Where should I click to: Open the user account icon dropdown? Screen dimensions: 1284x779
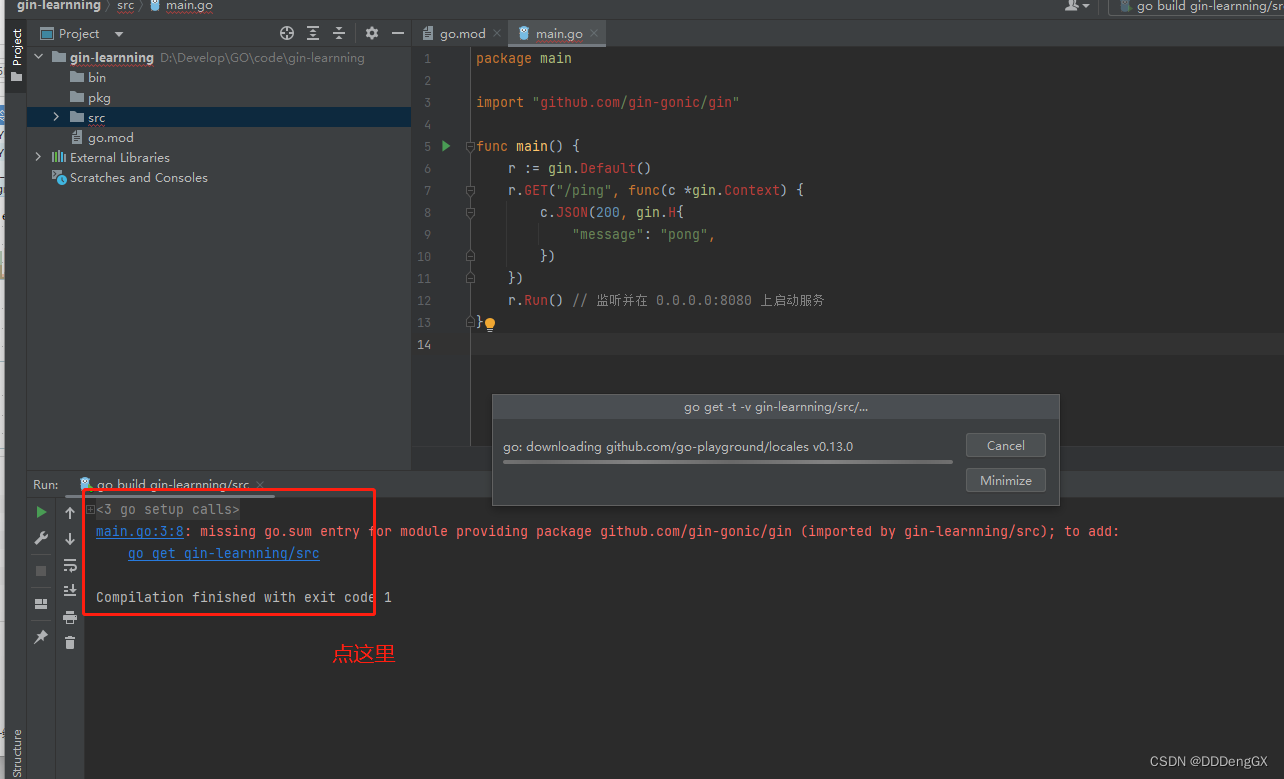tap(1077, 6)
